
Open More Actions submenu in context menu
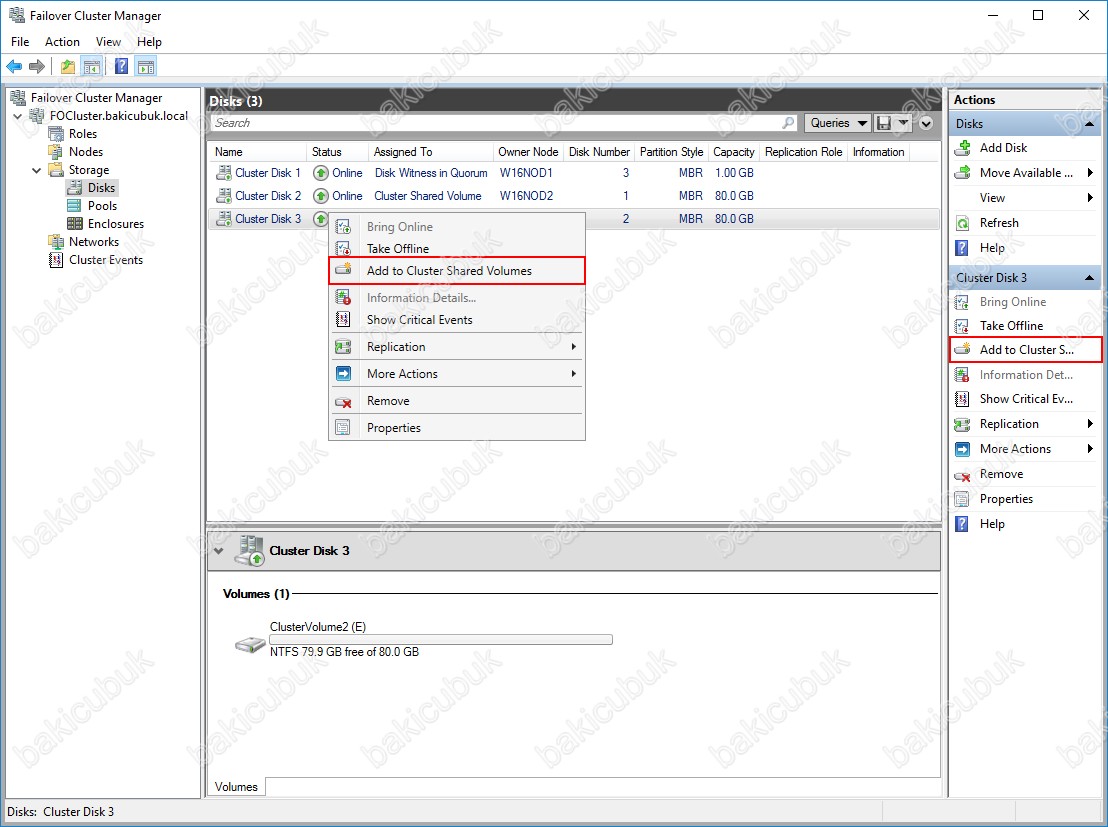point(457,374)
